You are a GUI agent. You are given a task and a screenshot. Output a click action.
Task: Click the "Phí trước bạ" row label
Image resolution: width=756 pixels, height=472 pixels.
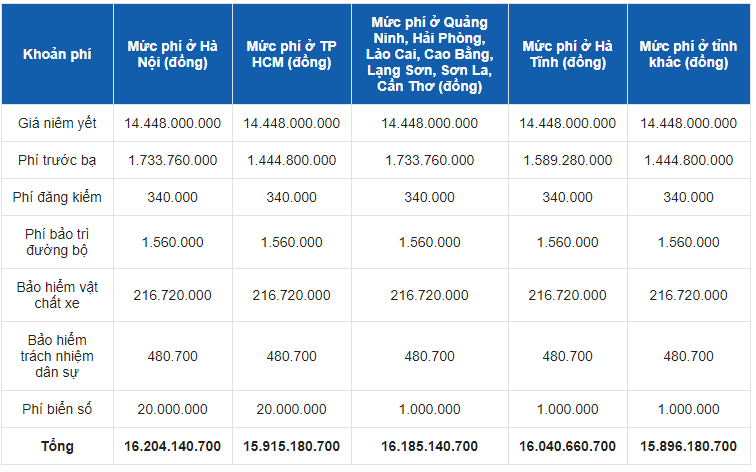click(x=57, y=160)
